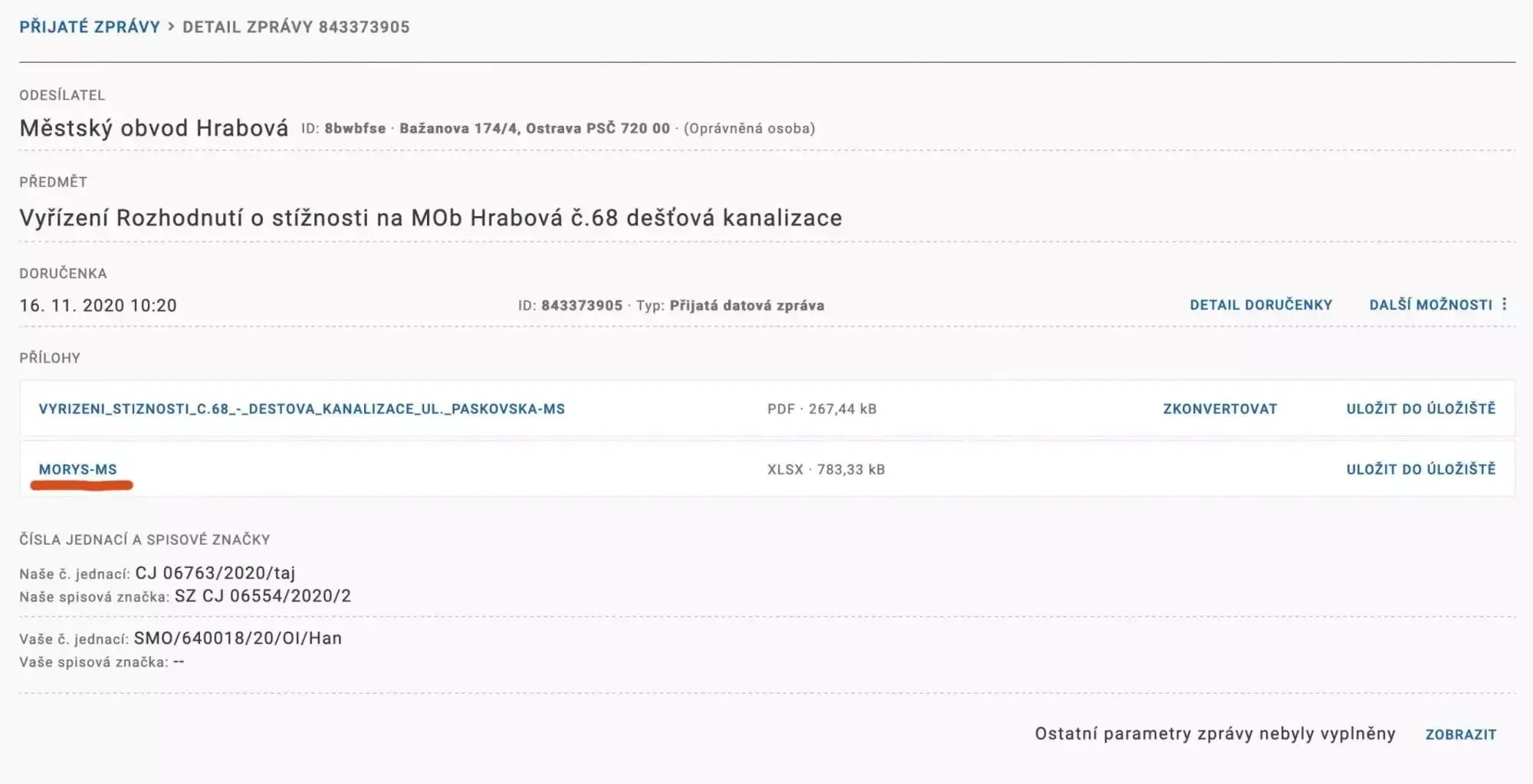Image resolution: width=1533 pixels, height=784 pixels.
Task: Click the three-dot icon beside Další možnosti
Action: pyautogui.click(x=1505, y=304)
